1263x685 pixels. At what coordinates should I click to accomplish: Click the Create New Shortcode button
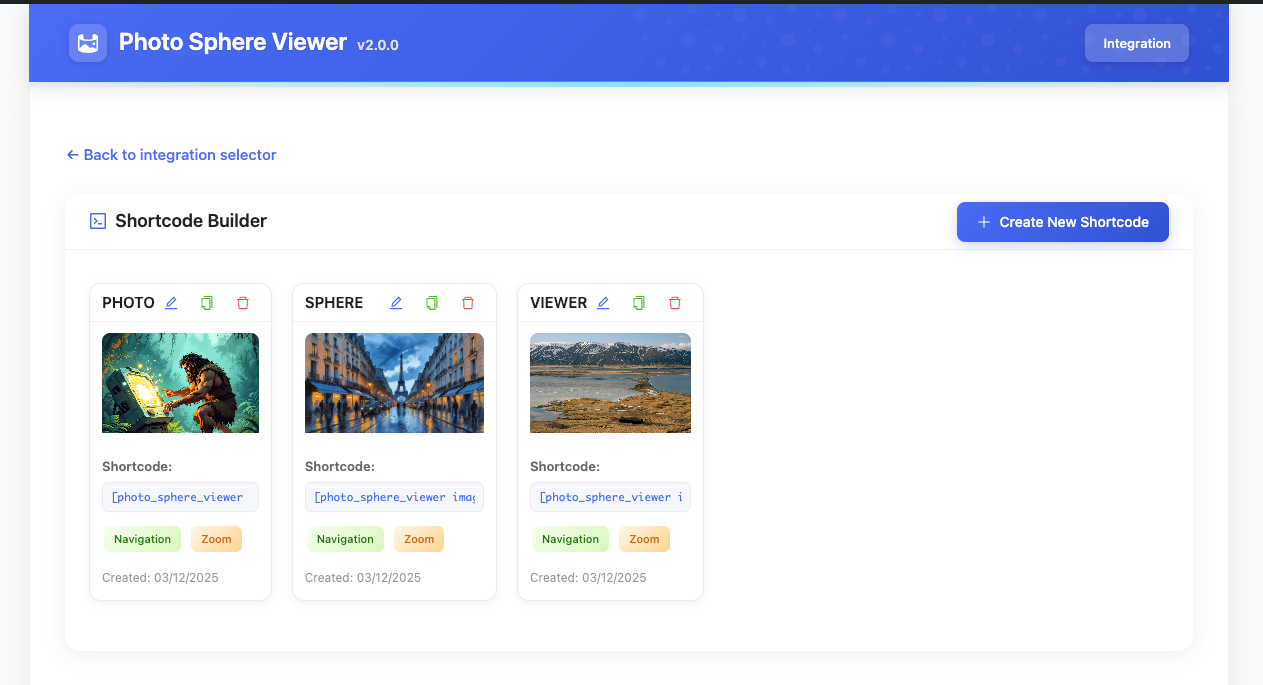coord(1062,222)
